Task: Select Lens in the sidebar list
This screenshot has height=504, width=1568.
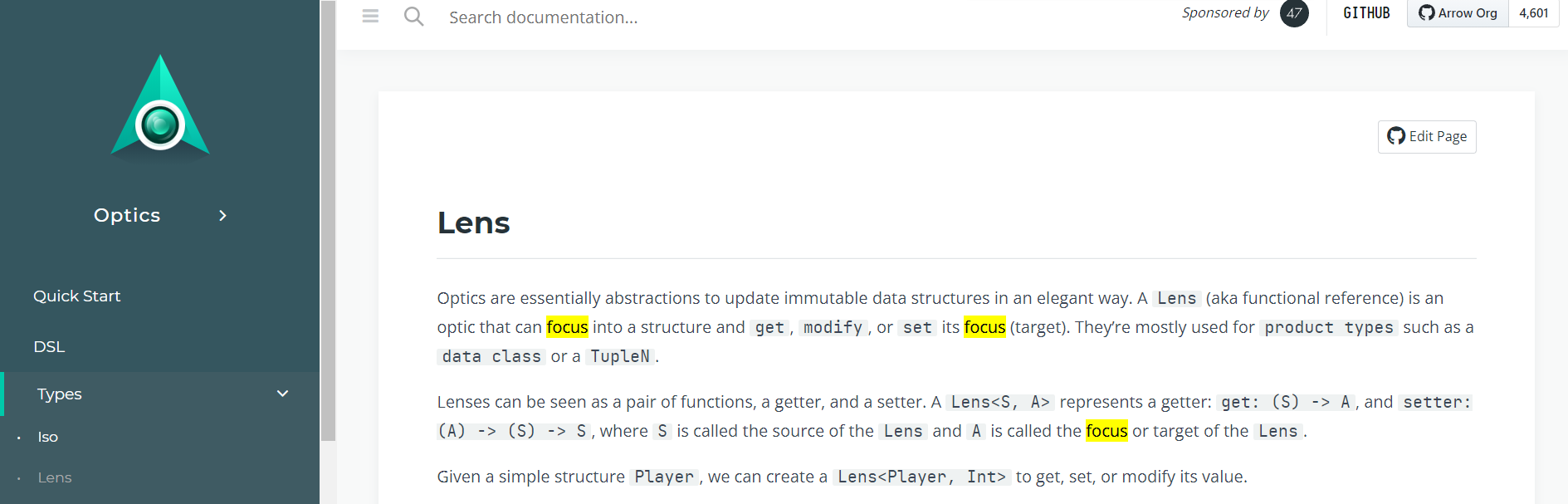Action: pyautogui.click(x=55, y=477)
